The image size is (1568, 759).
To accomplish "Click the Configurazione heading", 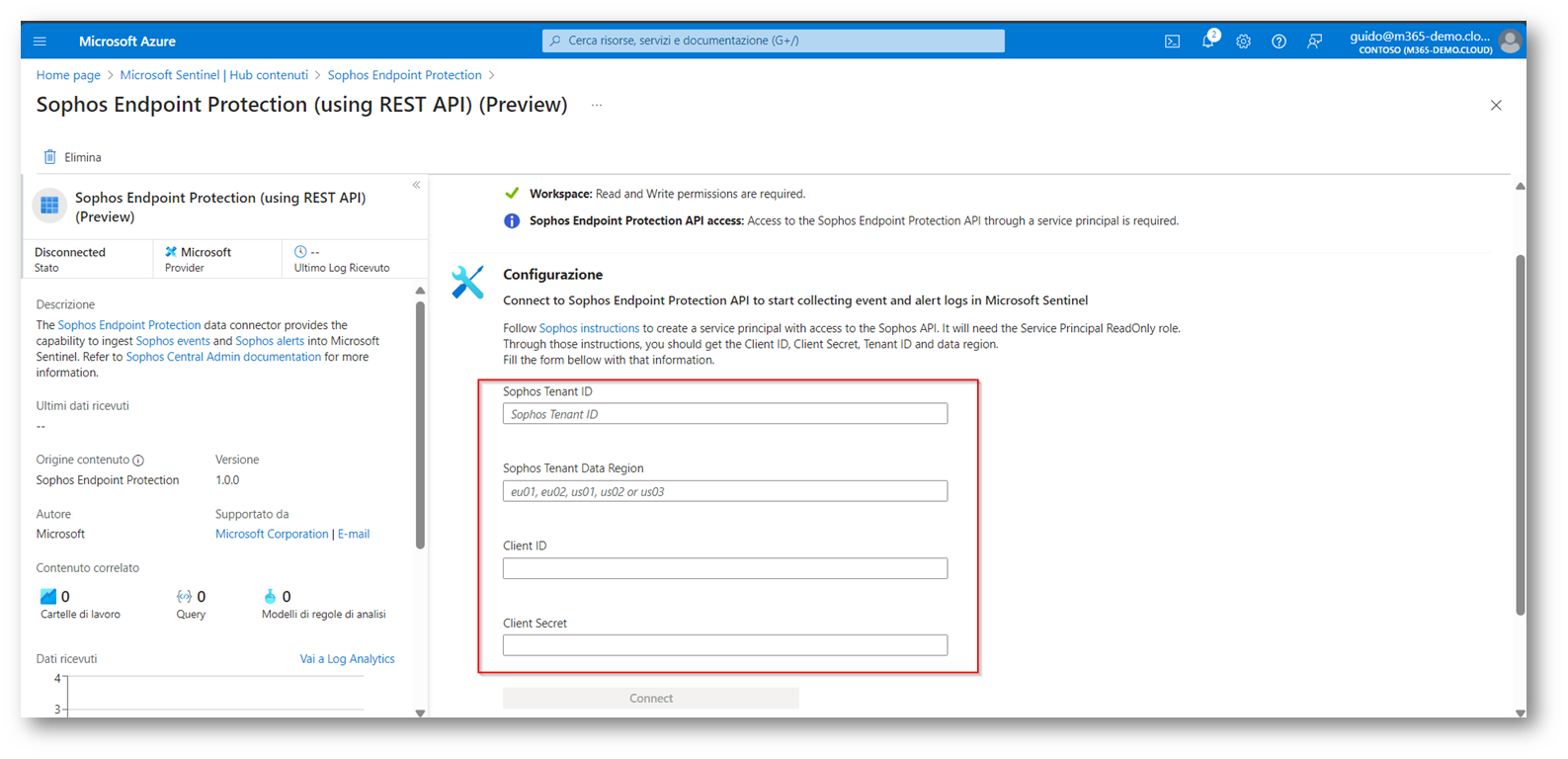I will 552,275.
